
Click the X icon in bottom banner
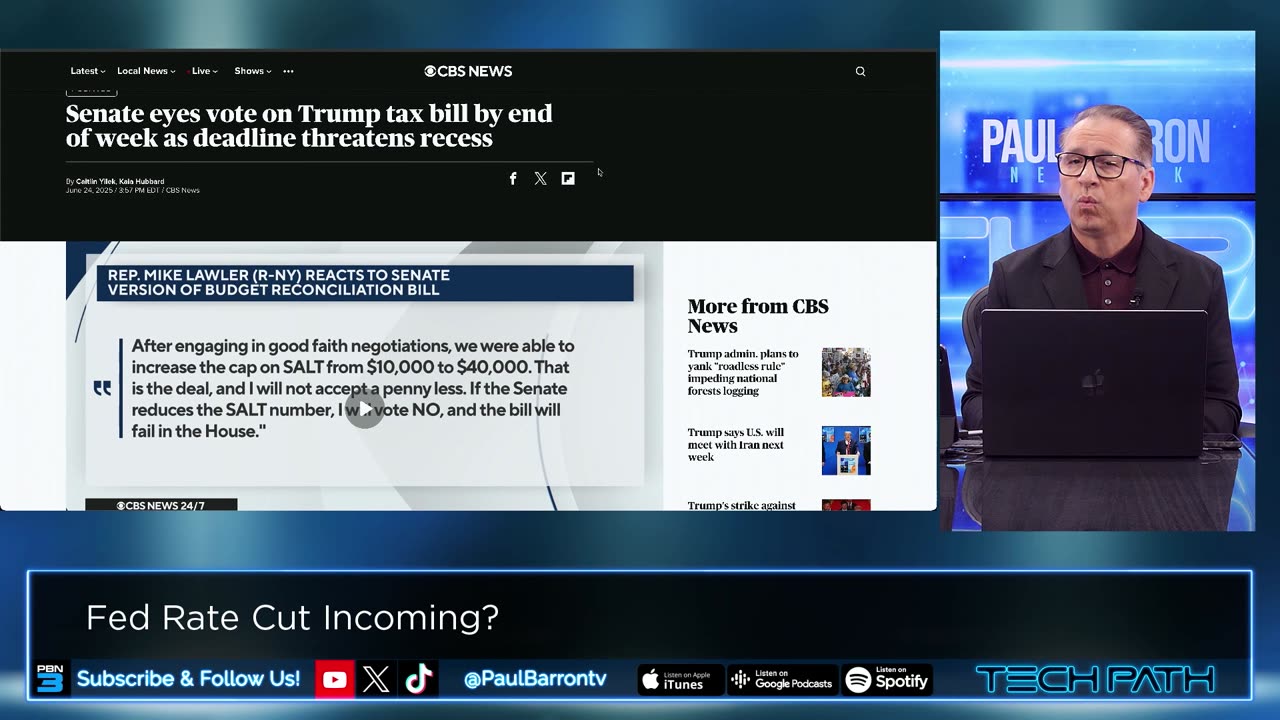(x=376, y=680)
